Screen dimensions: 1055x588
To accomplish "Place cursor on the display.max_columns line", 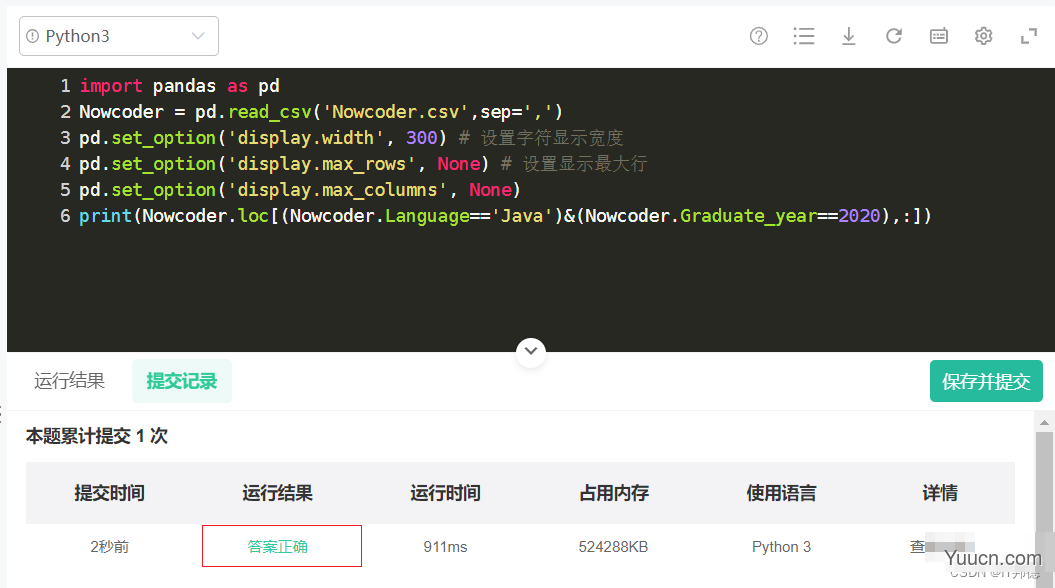I will [x=300, y=190].
